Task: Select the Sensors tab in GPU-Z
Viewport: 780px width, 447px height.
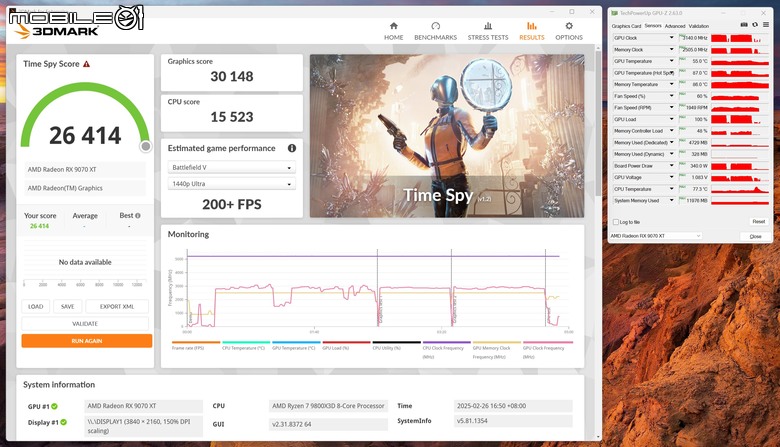Action: (653, 26)
